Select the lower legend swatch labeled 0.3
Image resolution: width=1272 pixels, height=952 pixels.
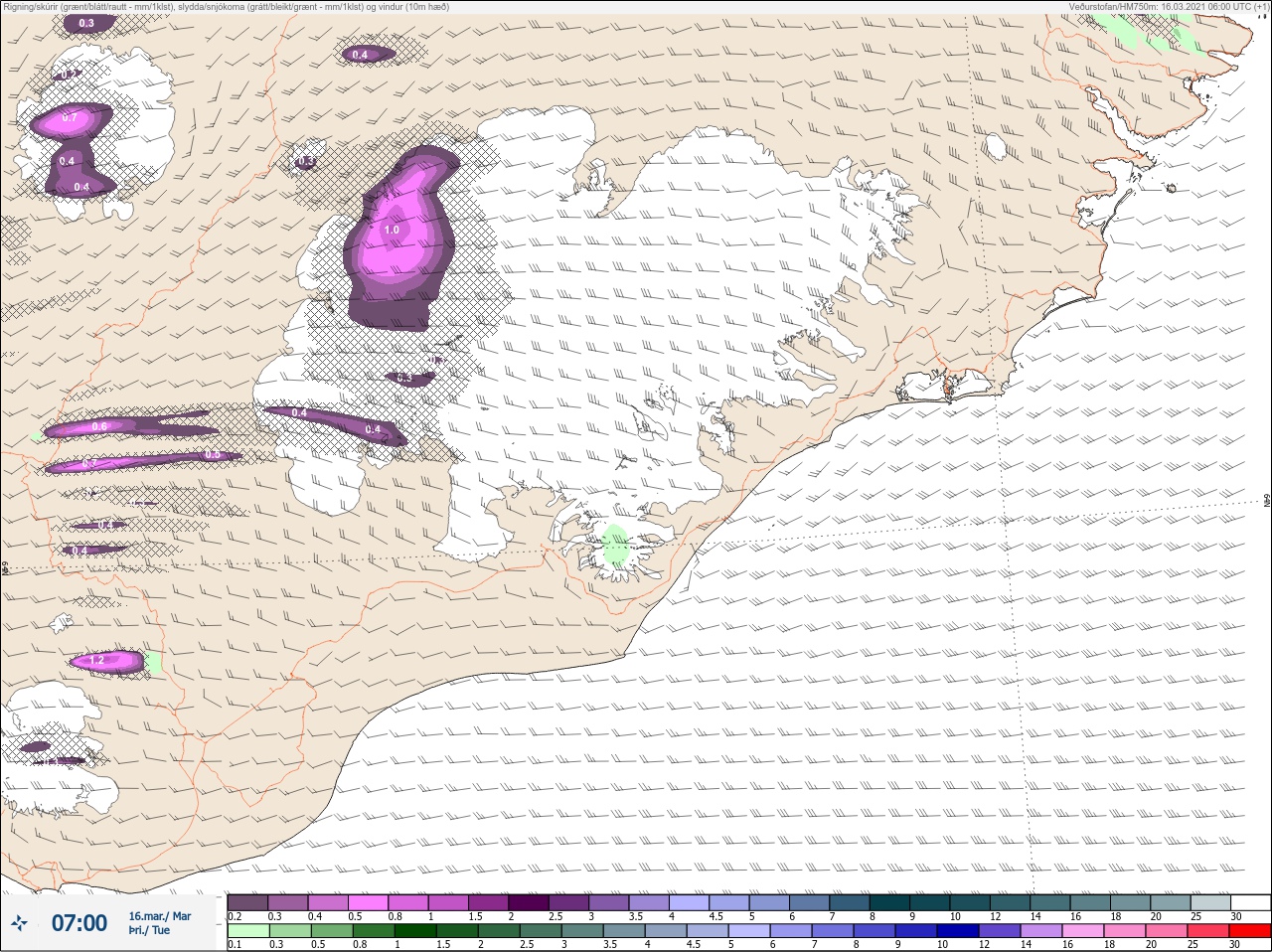289,931
